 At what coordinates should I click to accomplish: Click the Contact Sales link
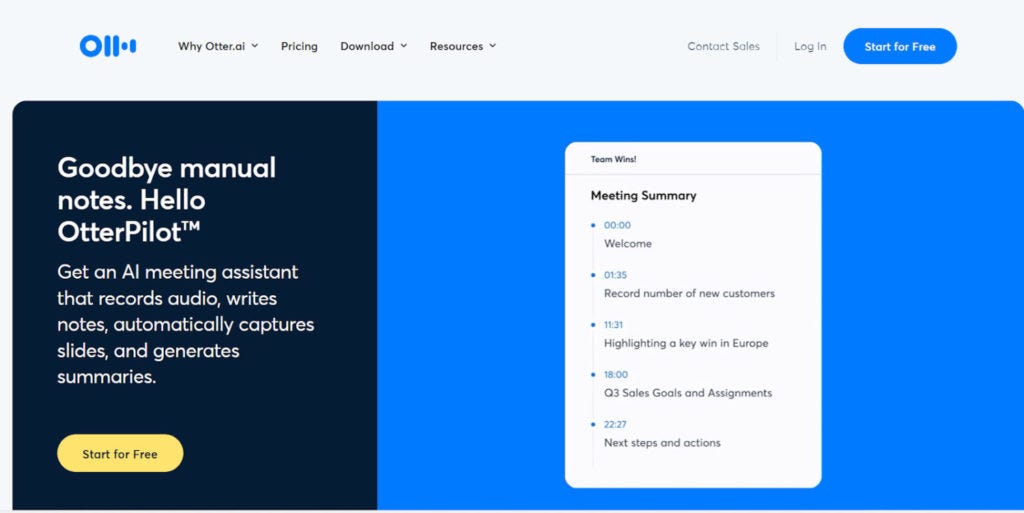[724, 46]
